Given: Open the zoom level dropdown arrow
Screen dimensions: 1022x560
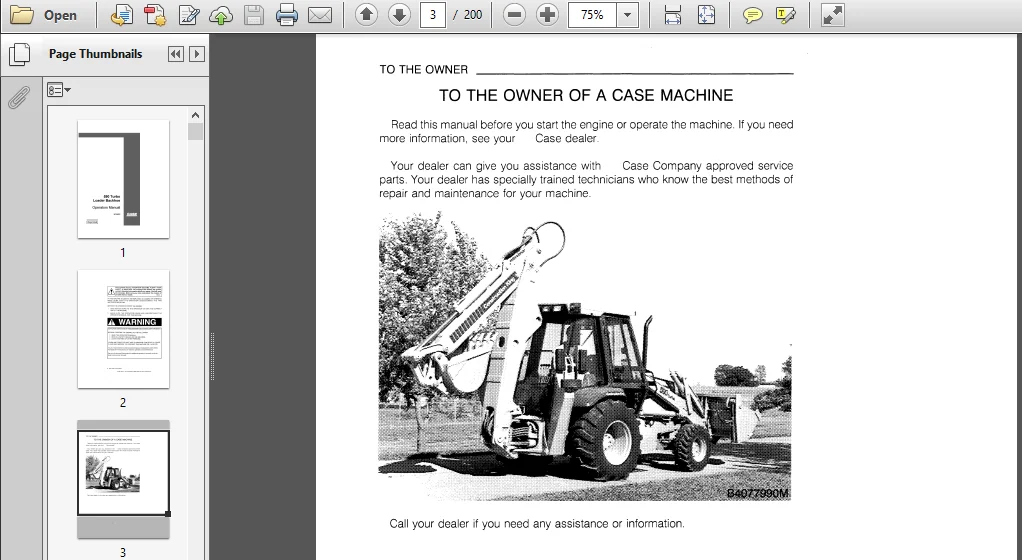Looking at the screenshot, I should pos(628,14).
